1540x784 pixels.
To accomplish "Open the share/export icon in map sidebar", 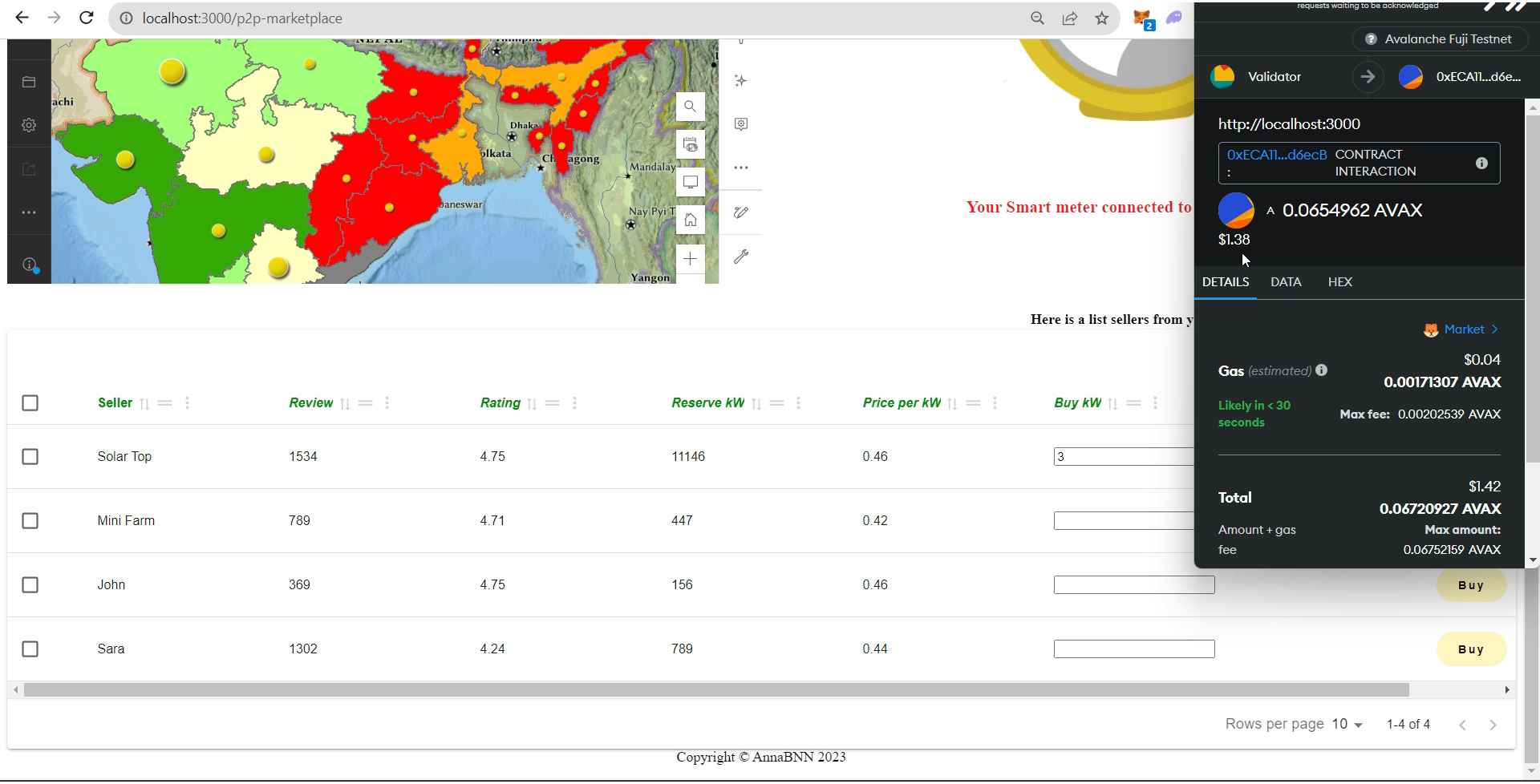I will 29,169.
